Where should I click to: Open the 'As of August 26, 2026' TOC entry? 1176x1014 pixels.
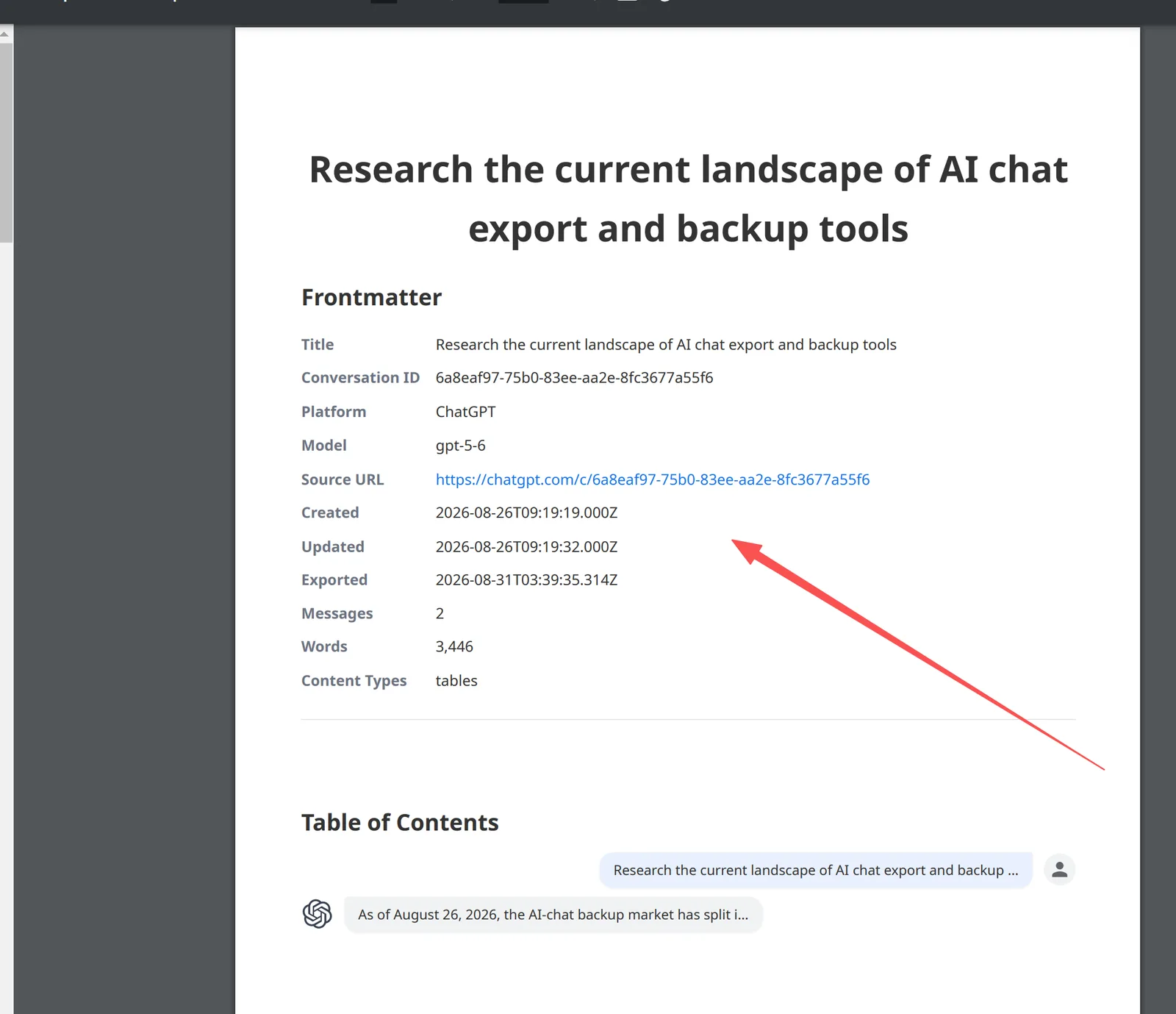pyautogui.click(x=553, y=915)
